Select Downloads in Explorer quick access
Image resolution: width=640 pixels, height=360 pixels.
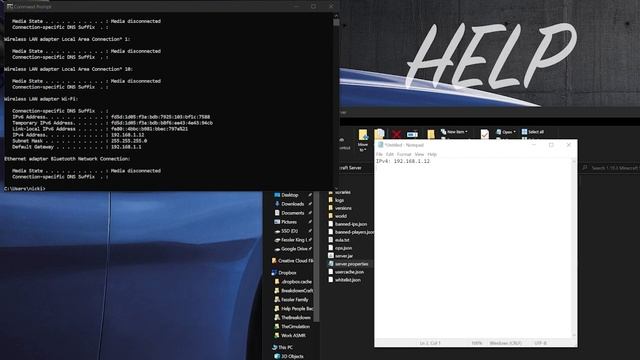pos(293,204)
